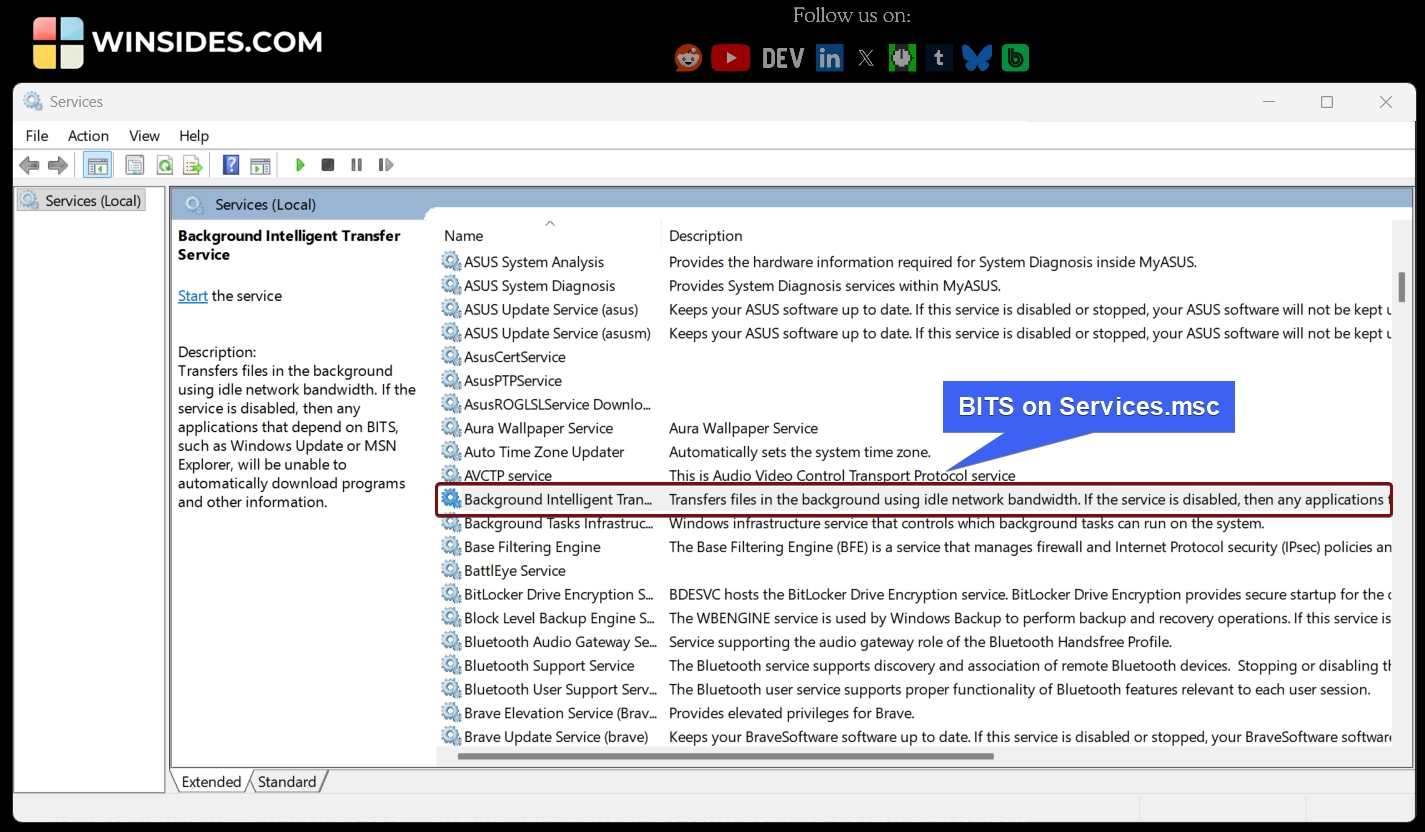Select the Brave Update Service (brave) row
The width and height of the screenshot is (1425, 832).
[914, 737]
